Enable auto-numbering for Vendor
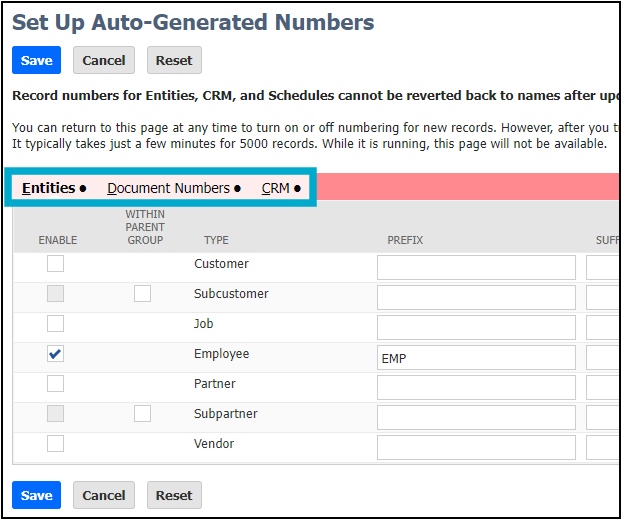This screenshot has width=621, height=519. (56, 444)
